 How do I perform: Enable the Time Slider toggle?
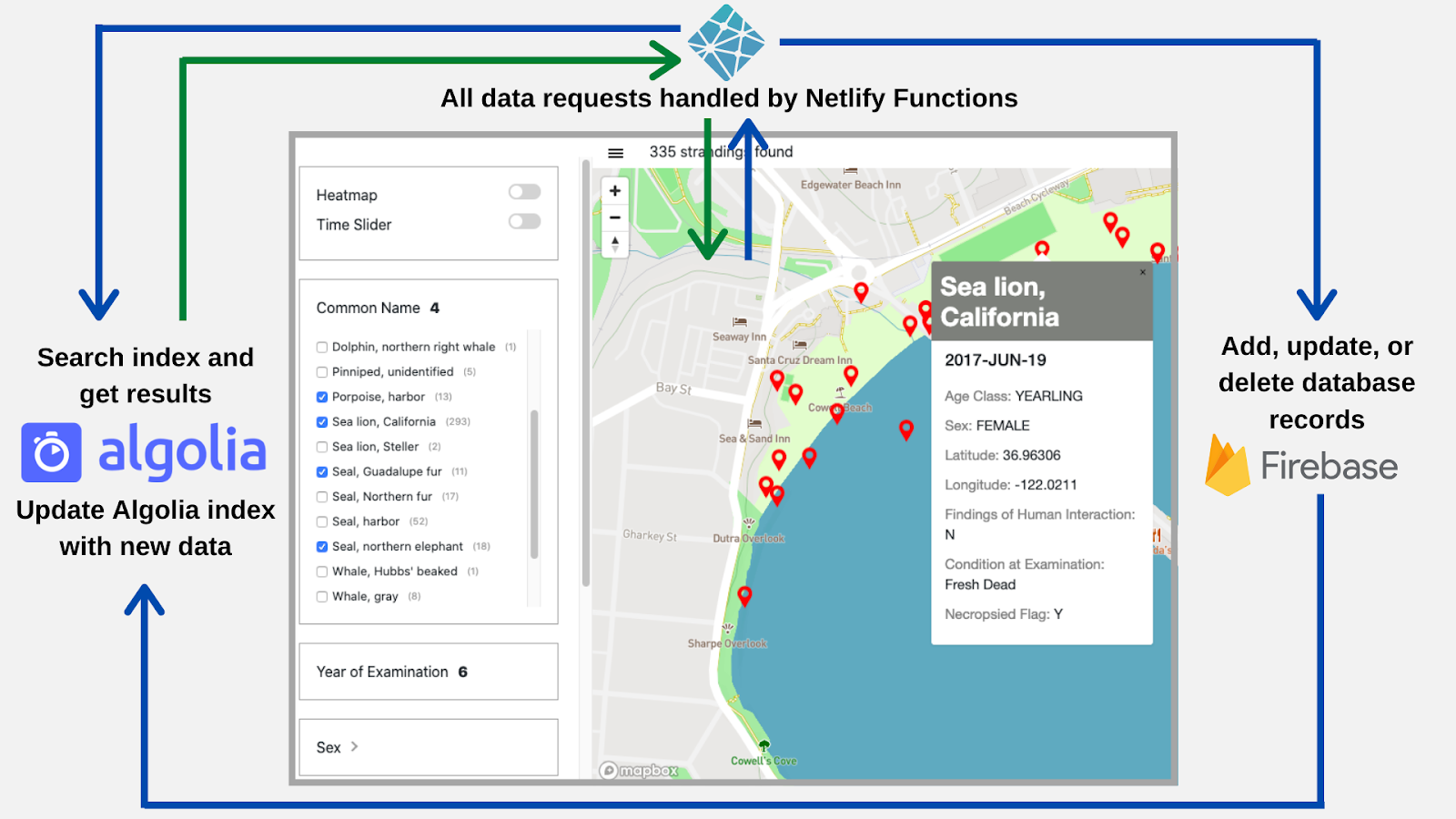coord(524,221)
